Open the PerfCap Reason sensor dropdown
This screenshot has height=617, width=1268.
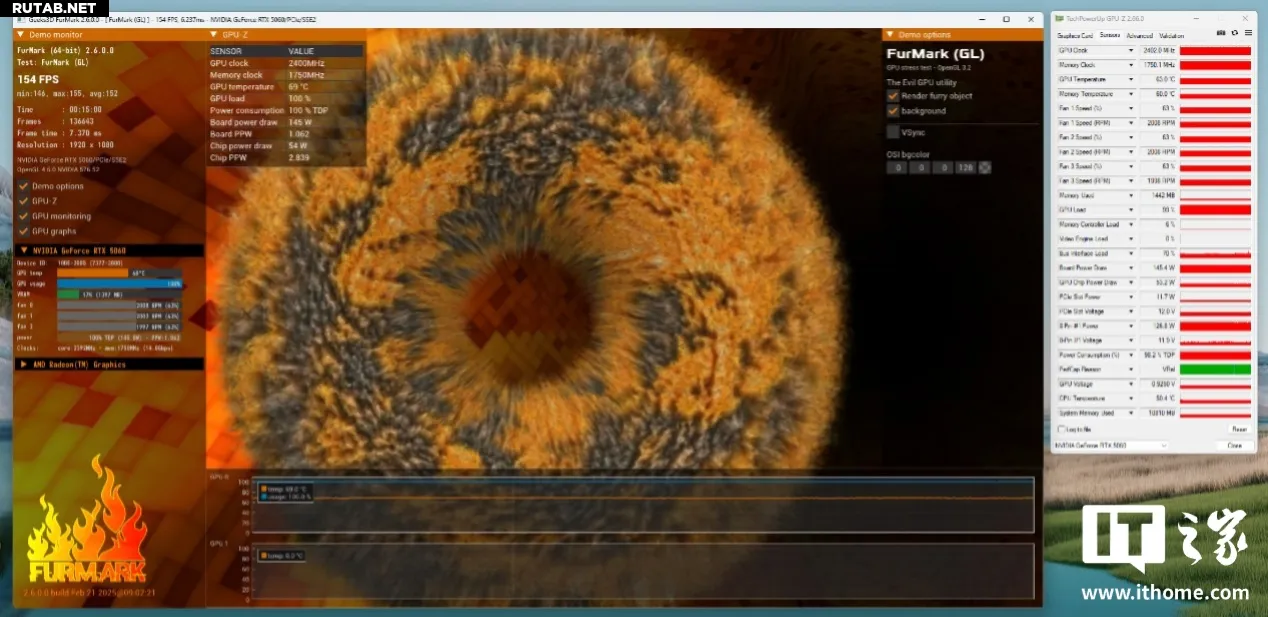pos(1131,369)
